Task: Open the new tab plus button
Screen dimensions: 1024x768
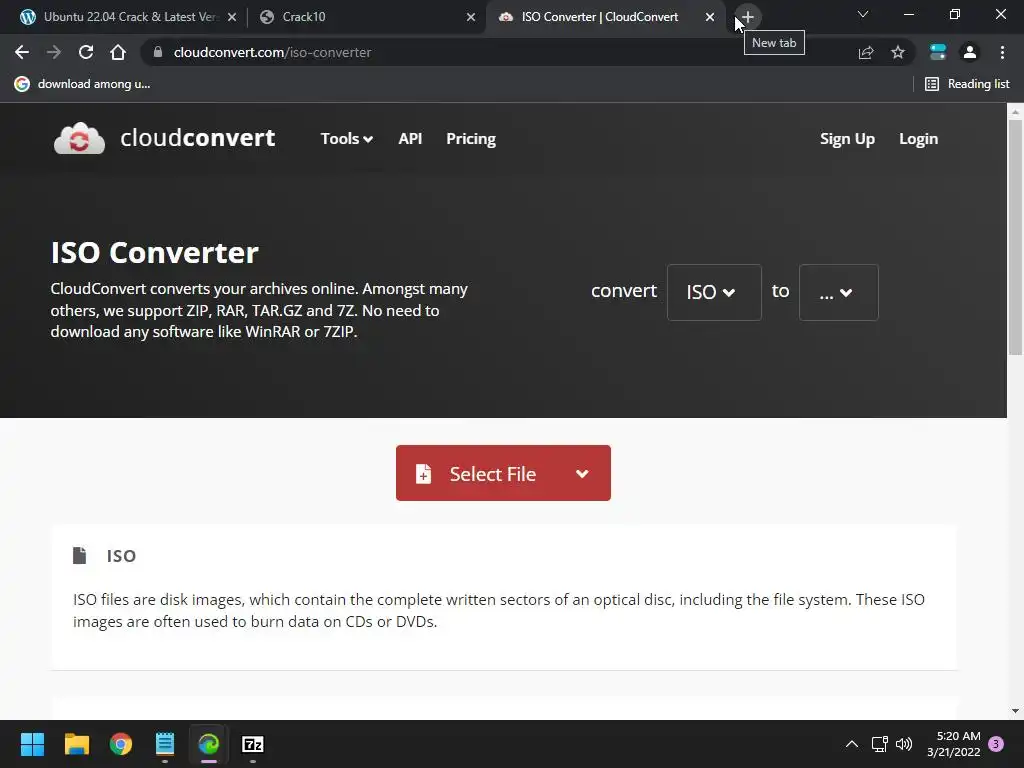Action: click(748, 17)
